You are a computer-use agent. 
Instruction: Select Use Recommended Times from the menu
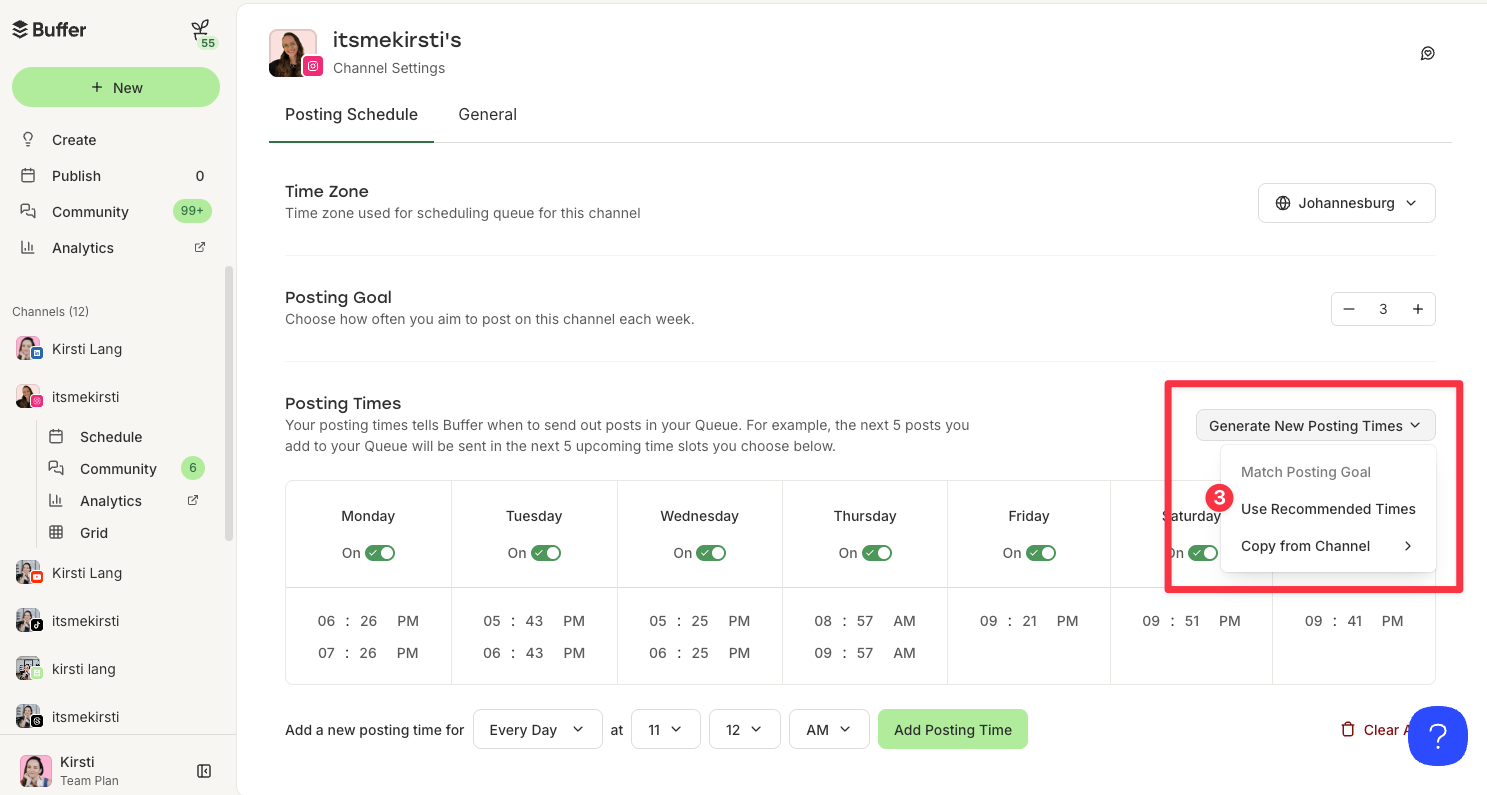click(x=1328, y=509)
